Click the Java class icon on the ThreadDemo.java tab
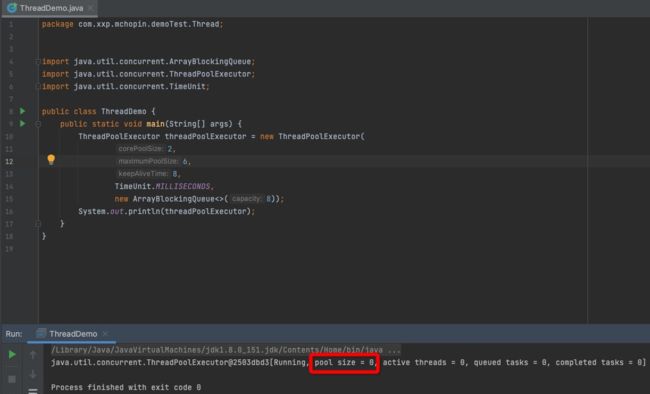The height and width of the screenshot is (394, 650). 12,8
